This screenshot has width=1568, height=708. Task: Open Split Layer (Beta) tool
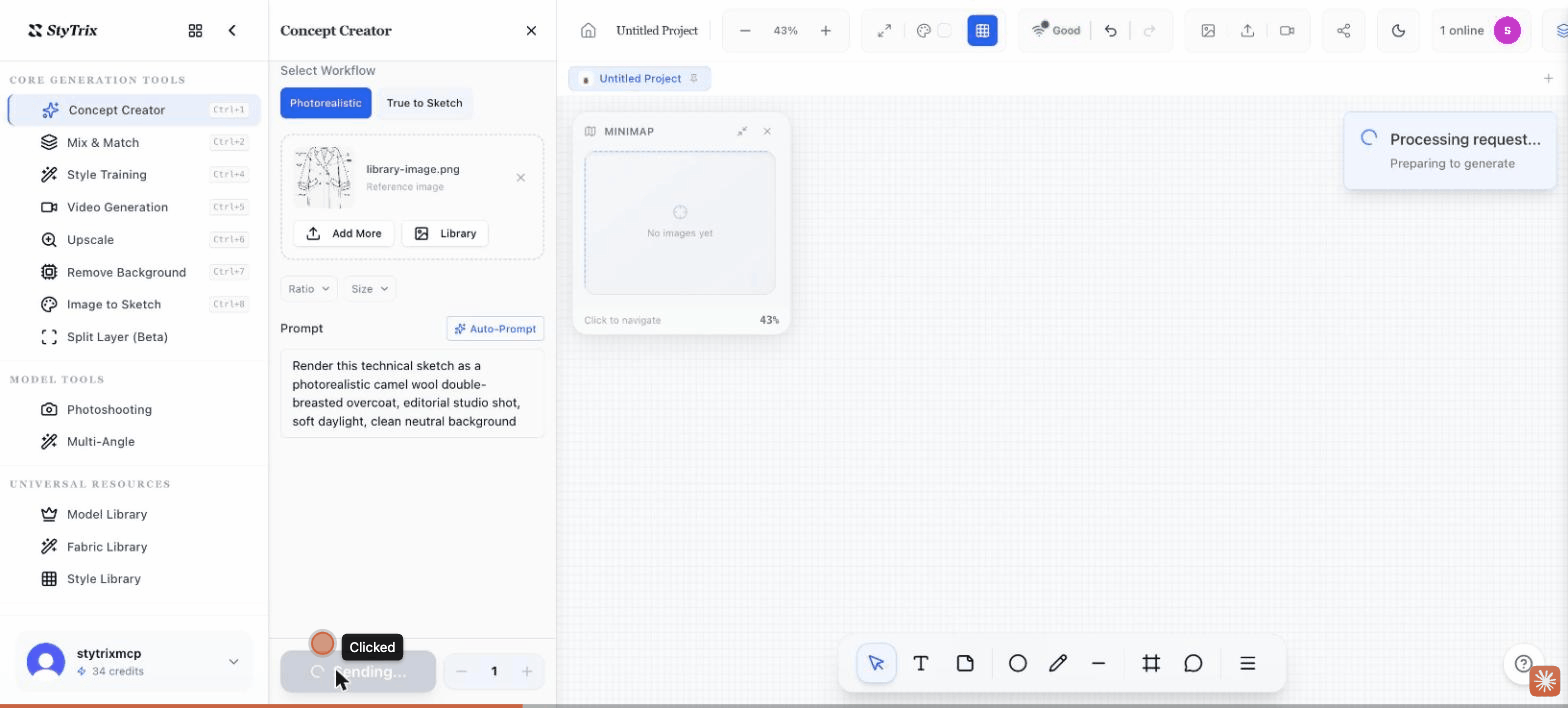point(134,337)
